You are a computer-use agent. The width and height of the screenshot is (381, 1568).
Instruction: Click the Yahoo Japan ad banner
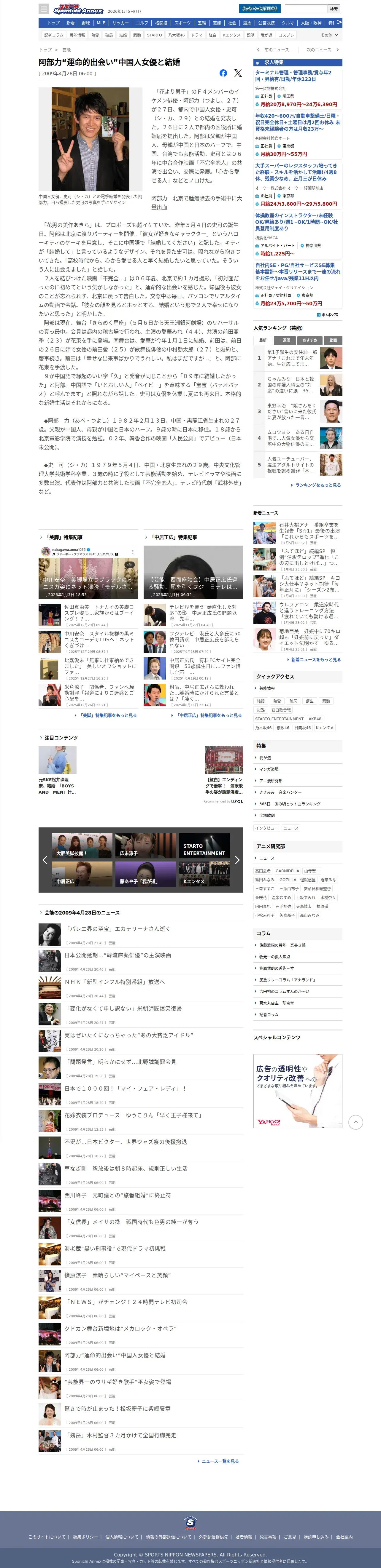298,1091
